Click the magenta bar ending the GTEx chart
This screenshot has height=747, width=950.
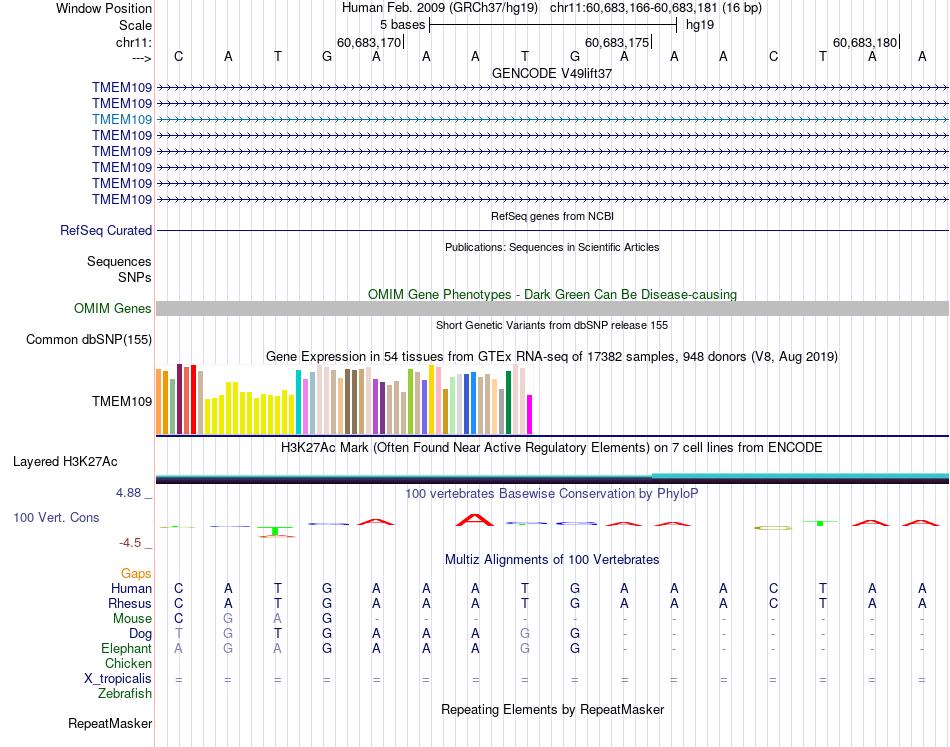(530, 414)
